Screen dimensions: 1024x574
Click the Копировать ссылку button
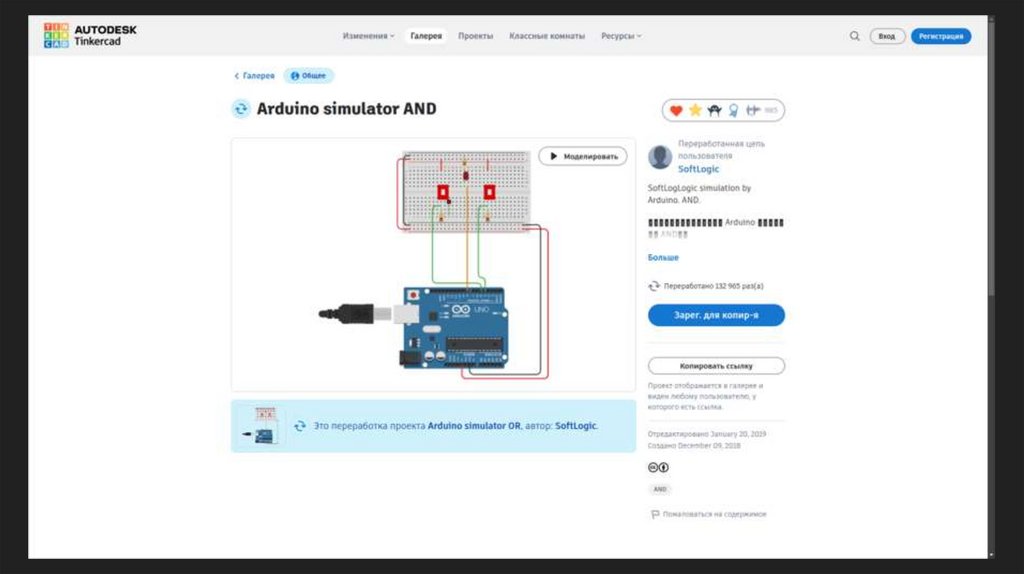[x=716, y=366]
